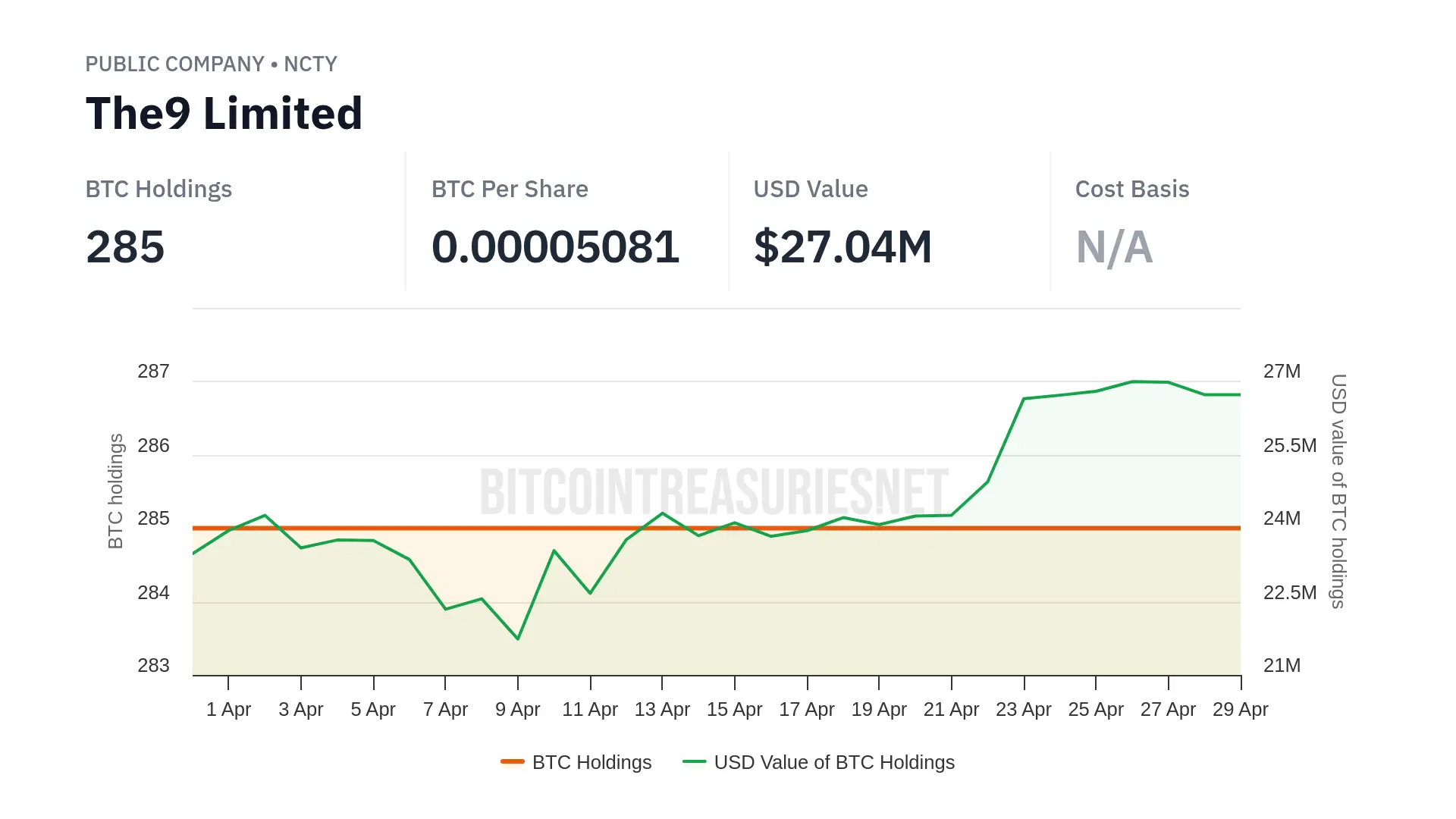The width and height of the screenshot is (1456, 819).
Task: Click the green line's lowest dip at 9 Apr
Action: point(518,639)
